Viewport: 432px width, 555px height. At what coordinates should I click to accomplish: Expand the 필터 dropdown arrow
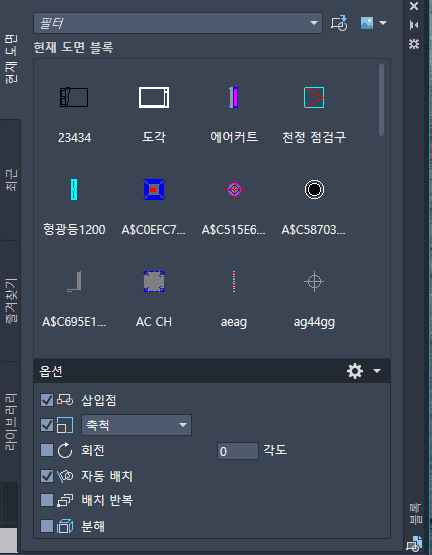[x=313, y=23]
